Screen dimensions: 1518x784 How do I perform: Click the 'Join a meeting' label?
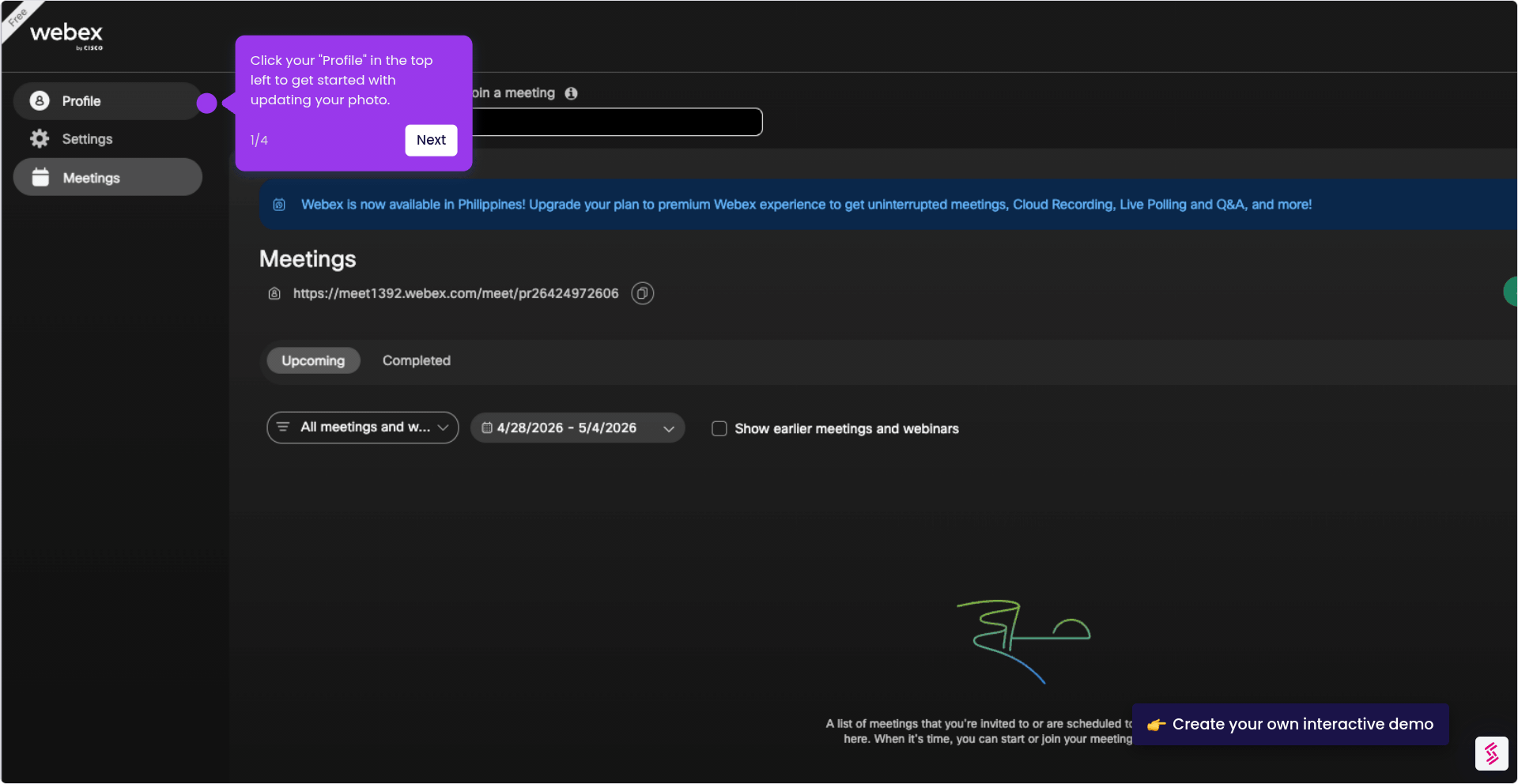514,93
